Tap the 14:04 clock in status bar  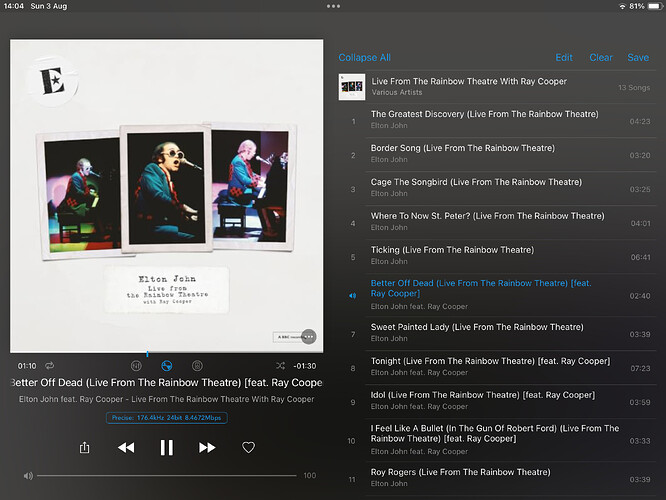click(14, 6)
